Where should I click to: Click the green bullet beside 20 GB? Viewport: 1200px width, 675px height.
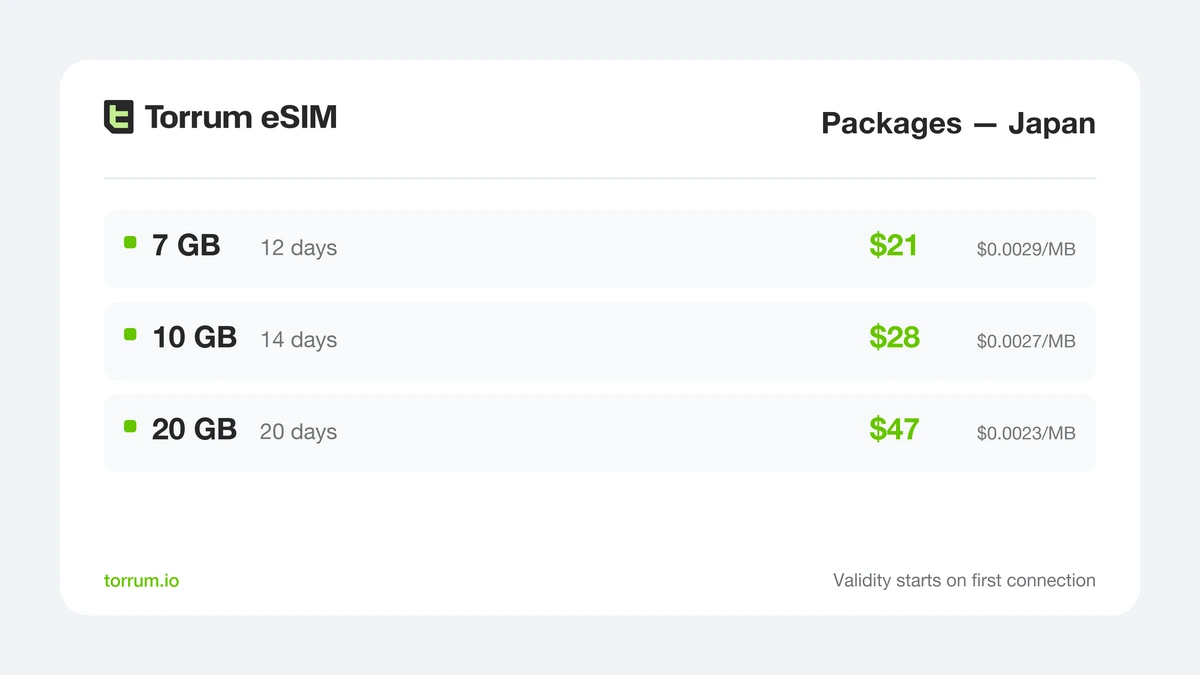pyautogui.click(x=130, y=426)
